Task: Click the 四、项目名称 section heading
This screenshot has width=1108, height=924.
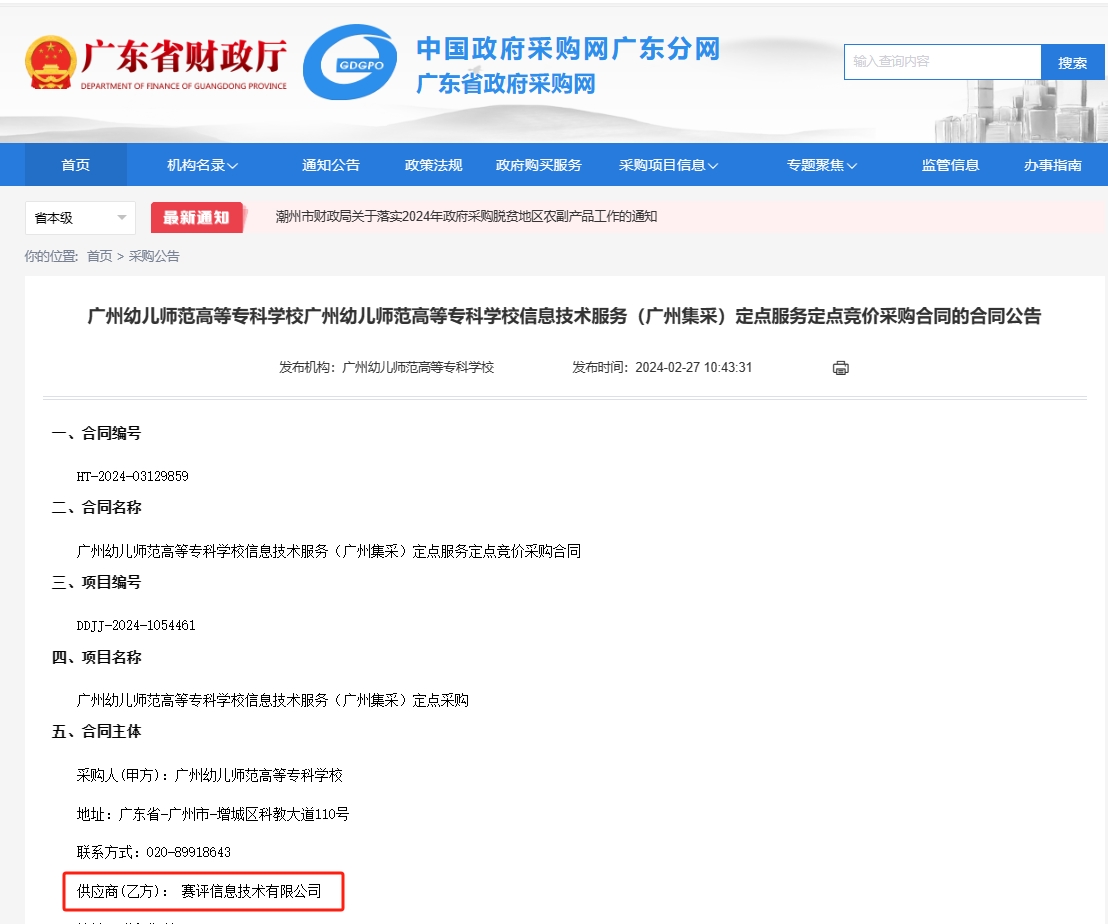Action: tap(96, 657)
